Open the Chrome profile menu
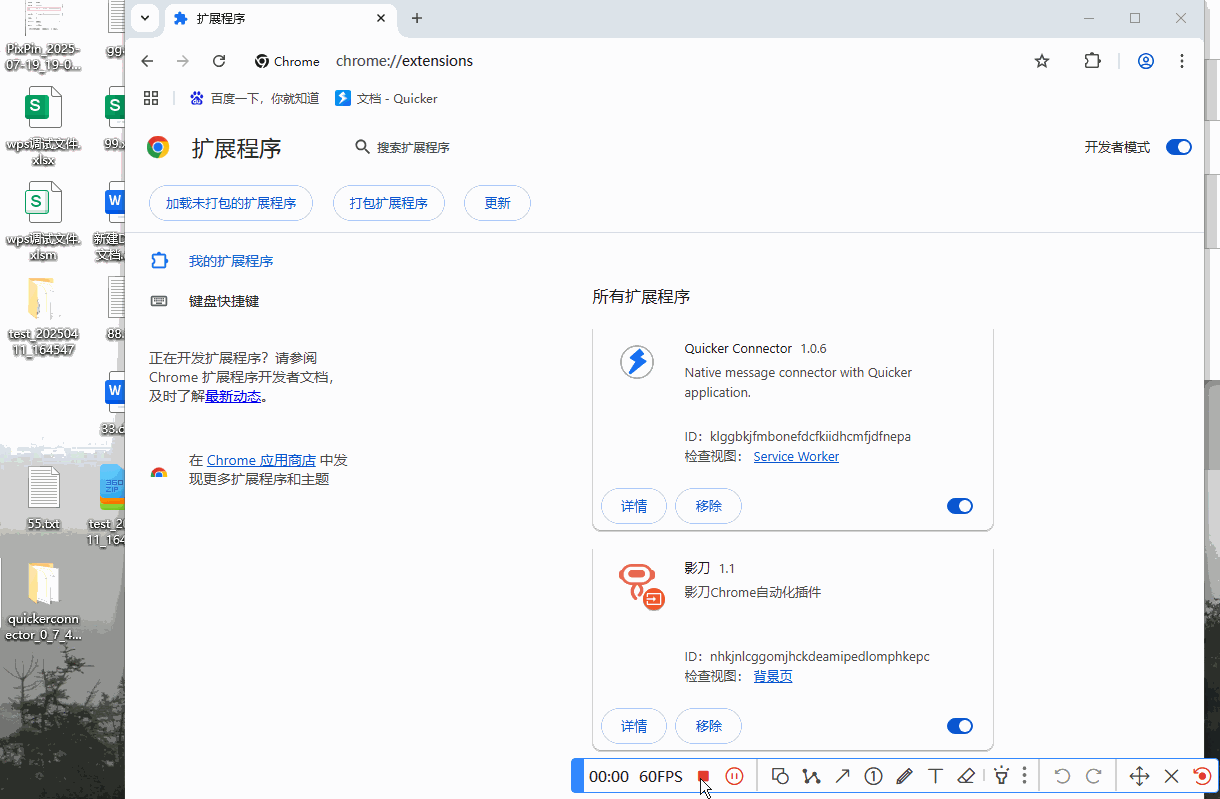The height and width of the screenshot is (799, 1220). tap(1146, 61)
